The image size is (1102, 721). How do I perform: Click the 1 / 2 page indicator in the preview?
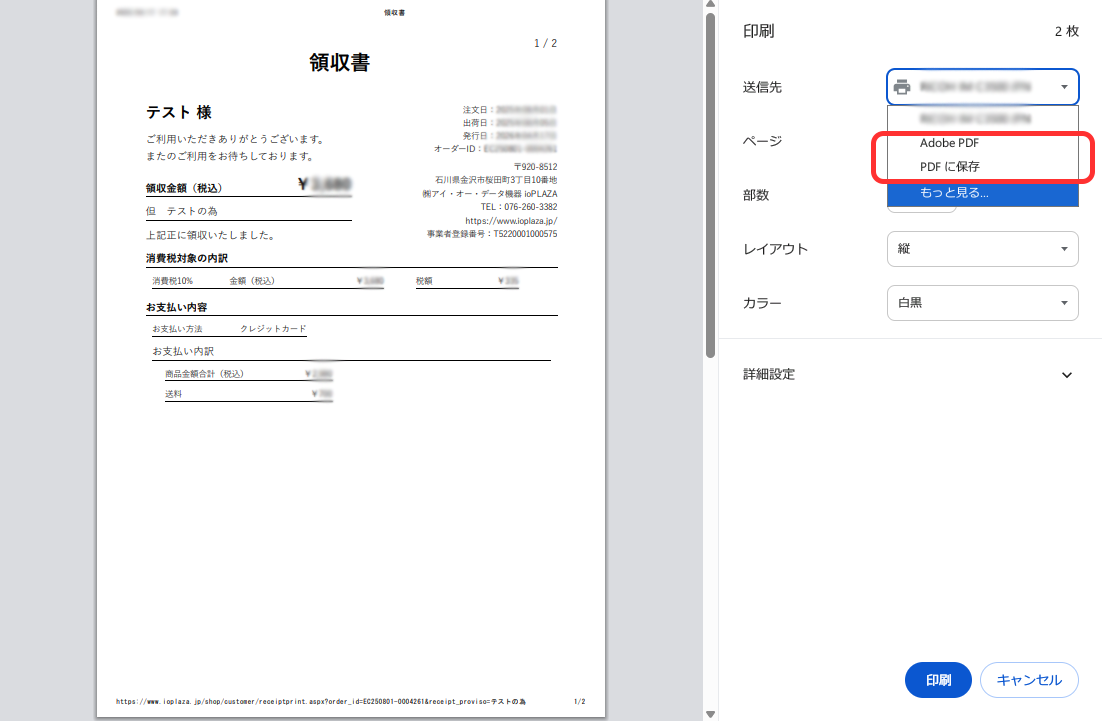[545, 44]
